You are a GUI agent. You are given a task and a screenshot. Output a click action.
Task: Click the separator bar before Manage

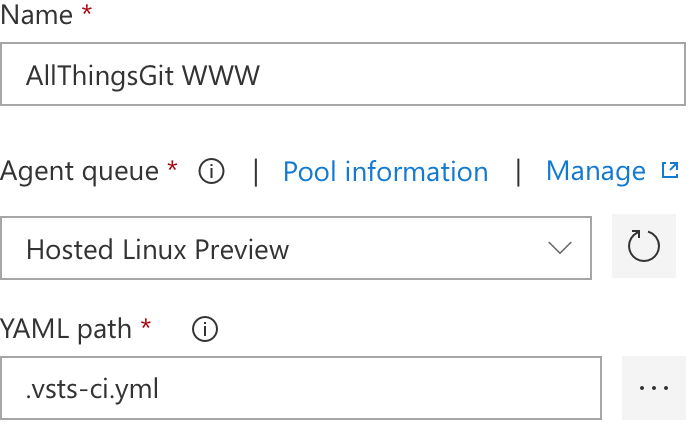(x=518, y=172)
